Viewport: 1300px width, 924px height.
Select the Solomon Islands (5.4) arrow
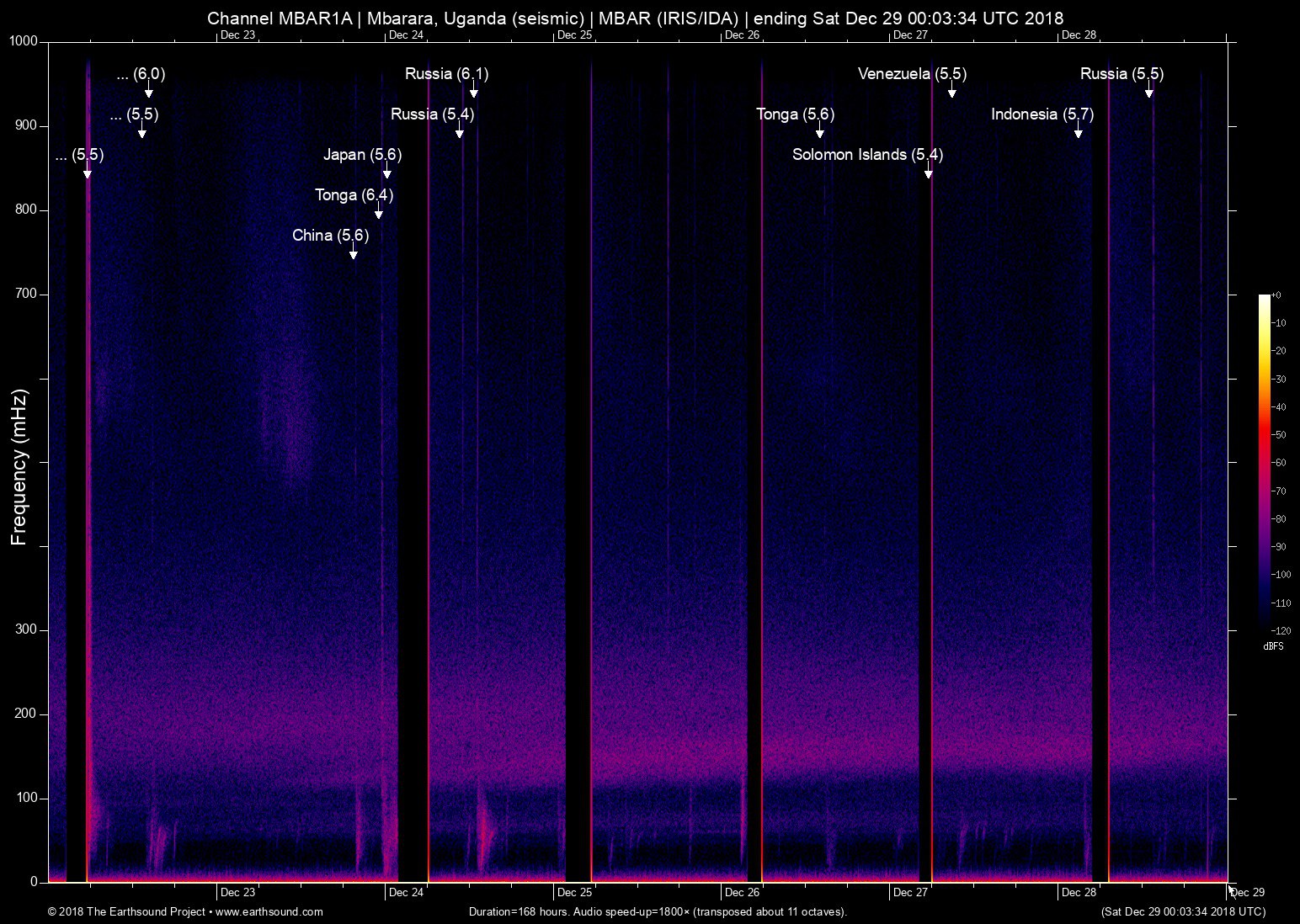click(929, 170)
